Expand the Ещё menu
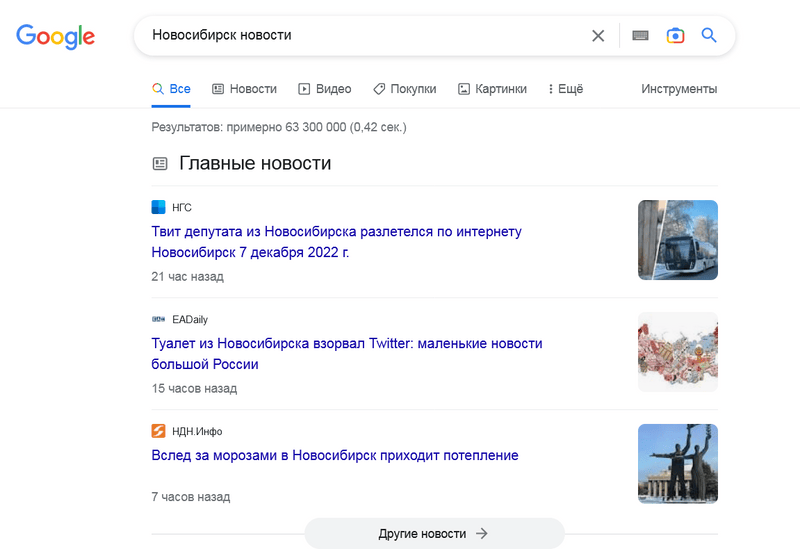The image size is (800, 549). [566, 89]
